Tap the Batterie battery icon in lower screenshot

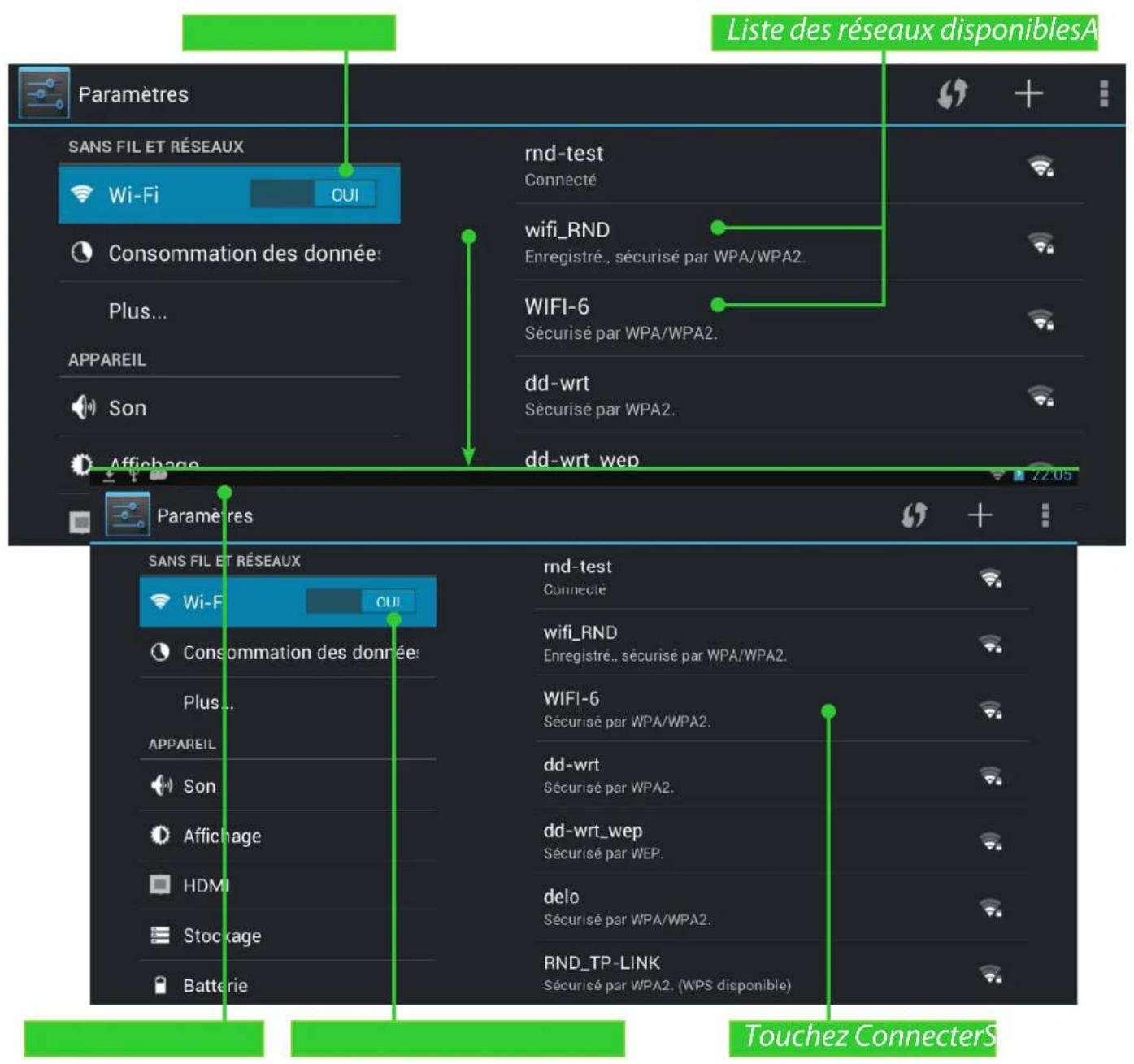[x=160, y=985]
